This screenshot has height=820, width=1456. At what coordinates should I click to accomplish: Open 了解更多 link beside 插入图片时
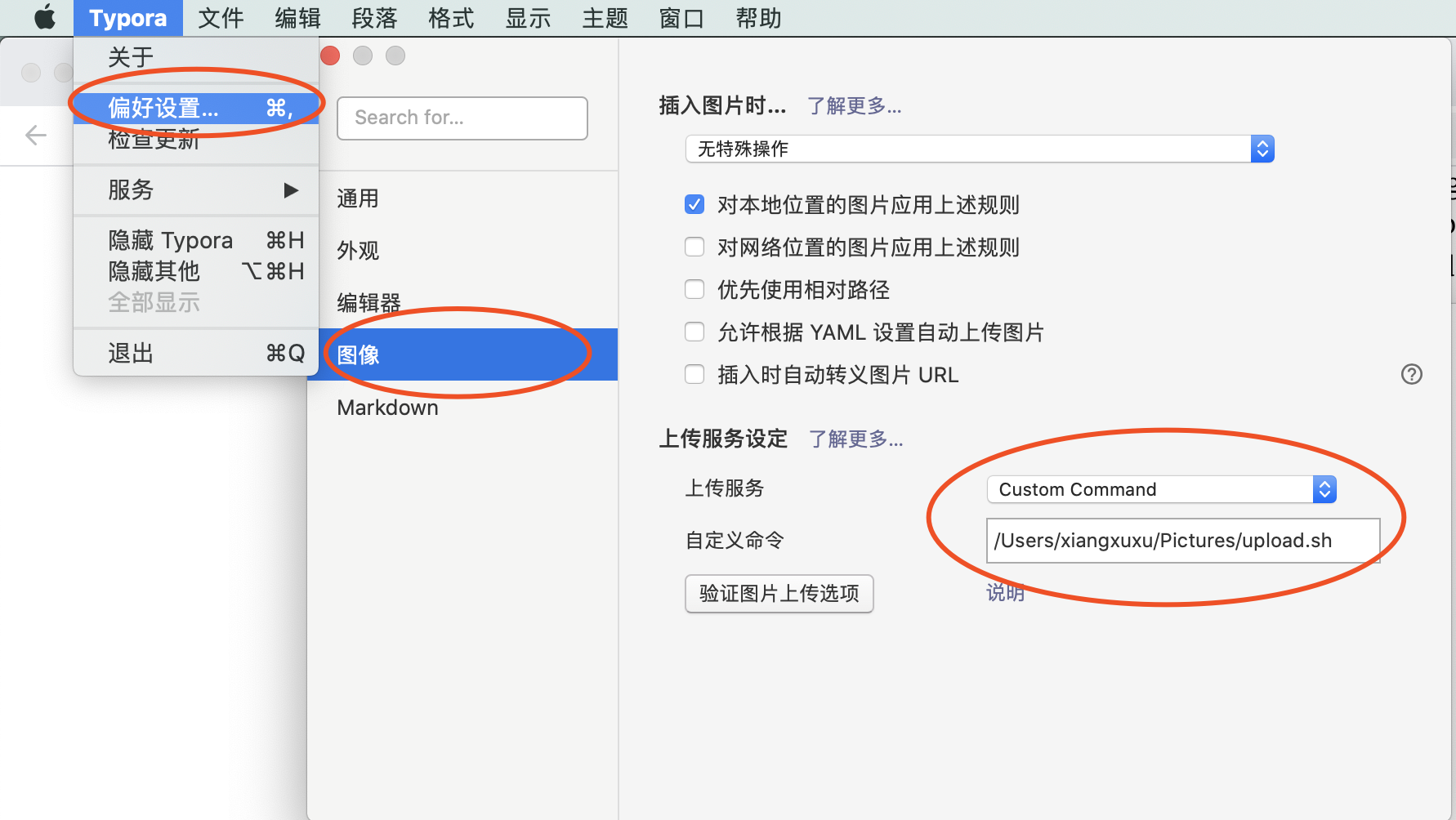pyautogui.click(x=855, y=106)
